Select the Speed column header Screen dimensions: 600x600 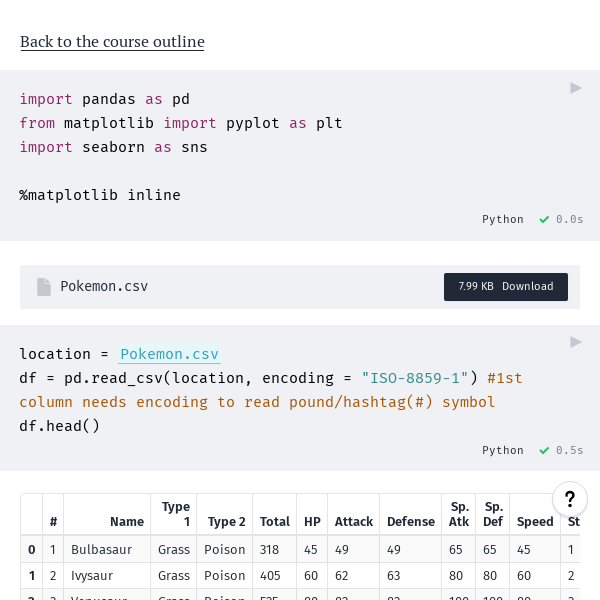(x=535, y=521)
